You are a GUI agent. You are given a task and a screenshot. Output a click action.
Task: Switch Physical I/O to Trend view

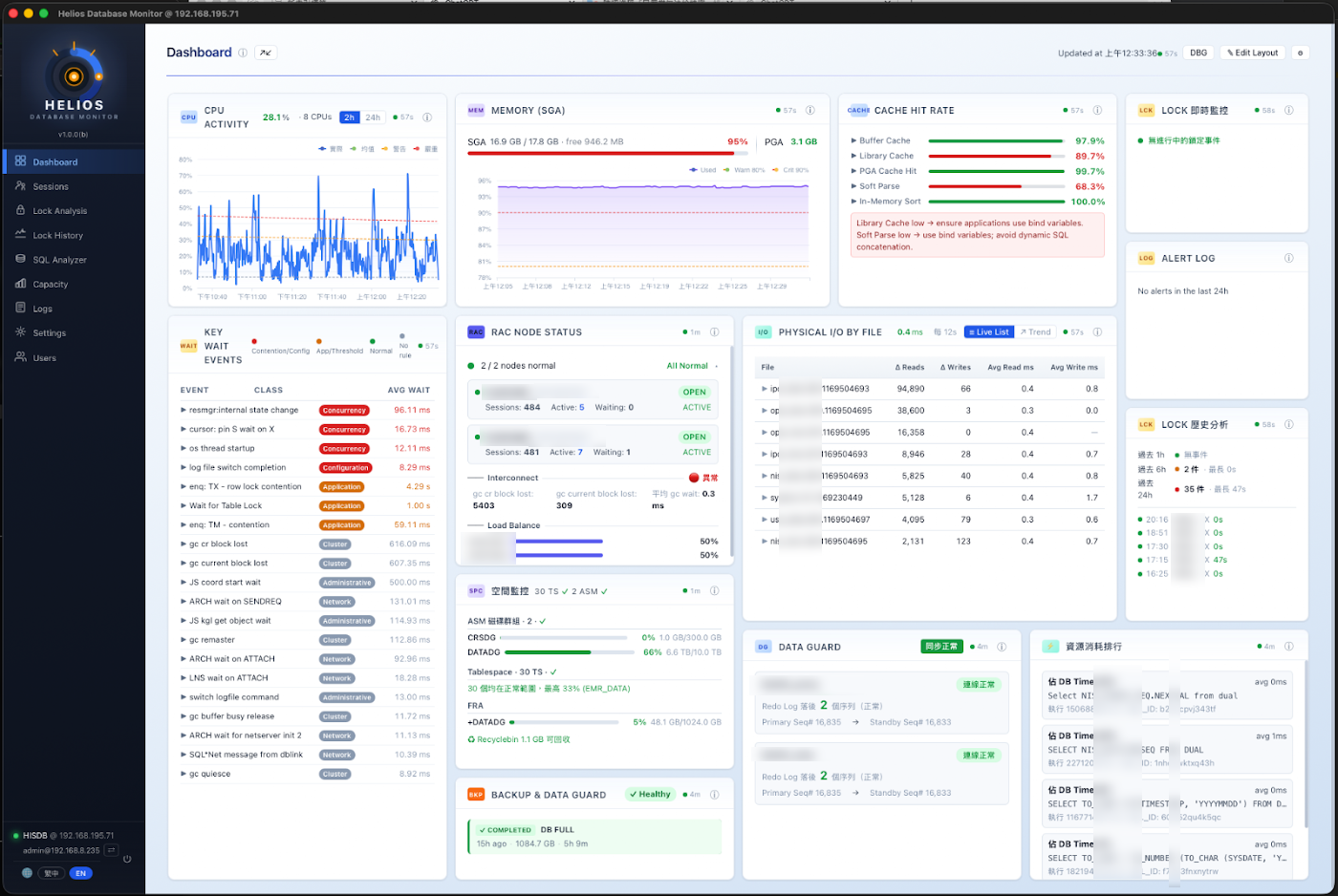(x=1035, y=332)
